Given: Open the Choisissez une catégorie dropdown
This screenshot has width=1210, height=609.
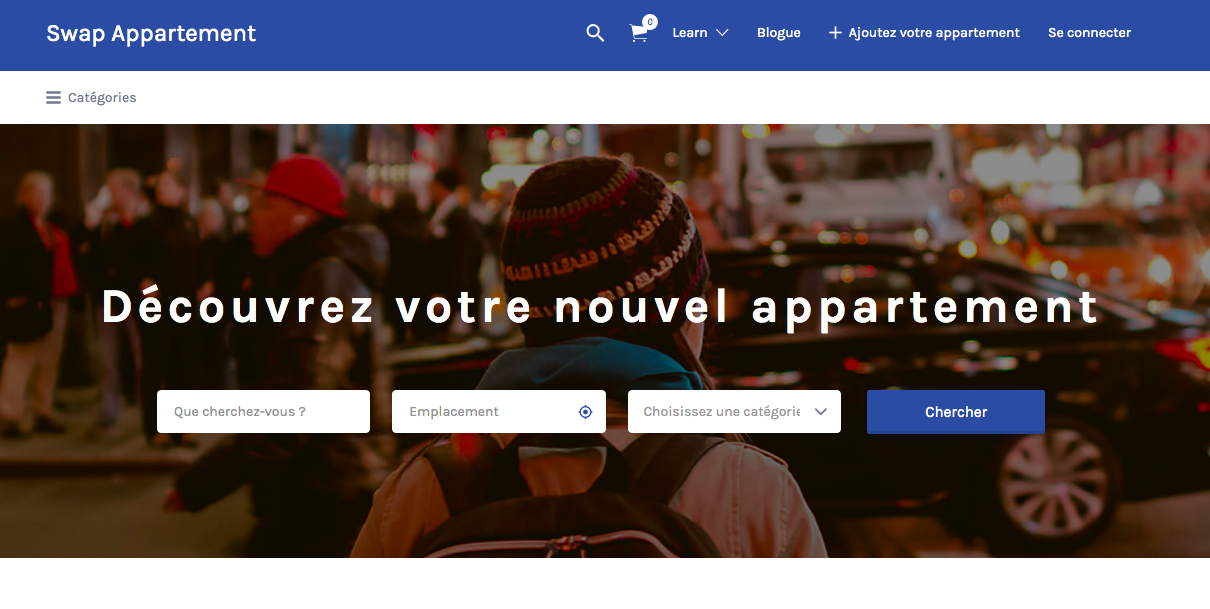Looking at the screenshot, I should click(x=734, y=412).
